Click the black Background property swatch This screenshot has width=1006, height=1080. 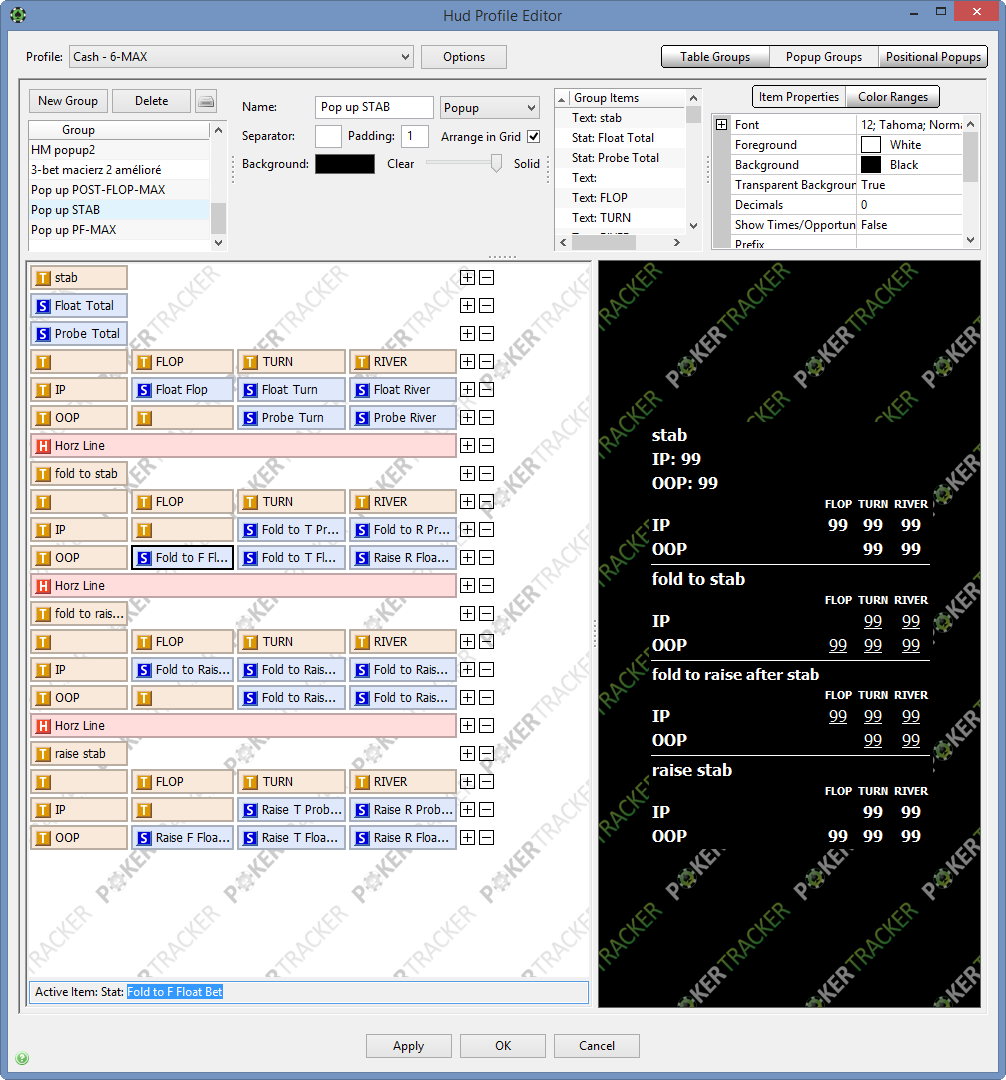click(x=870, y=165)
